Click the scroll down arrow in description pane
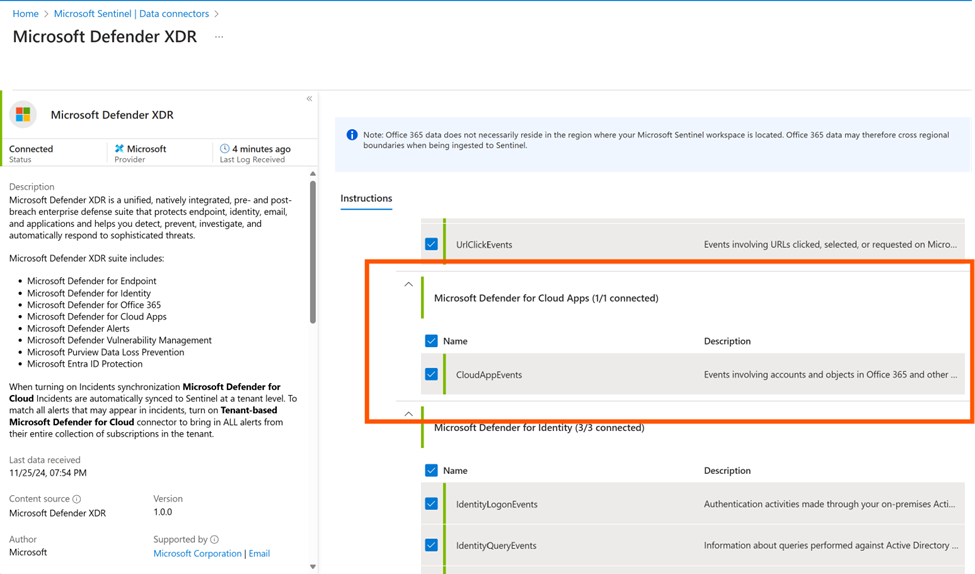Image resolution: width=975 pixels, height=574 pixels. click(x=313, y=567)
